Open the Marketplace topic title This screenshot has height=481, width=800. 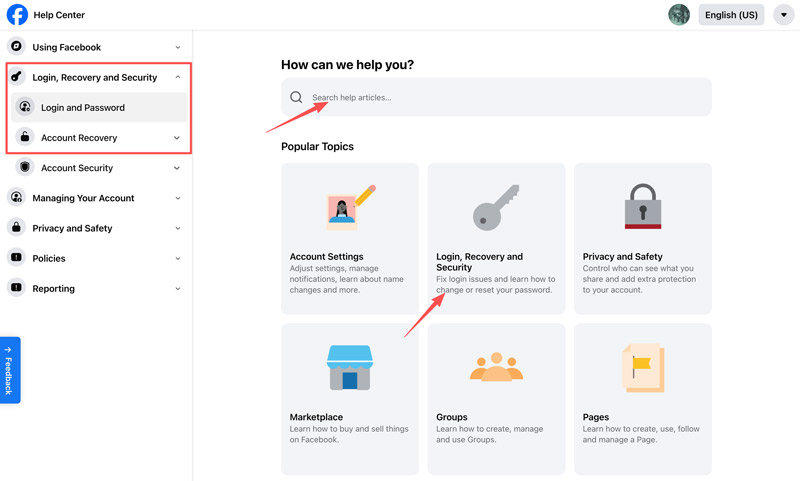(316, 417)
